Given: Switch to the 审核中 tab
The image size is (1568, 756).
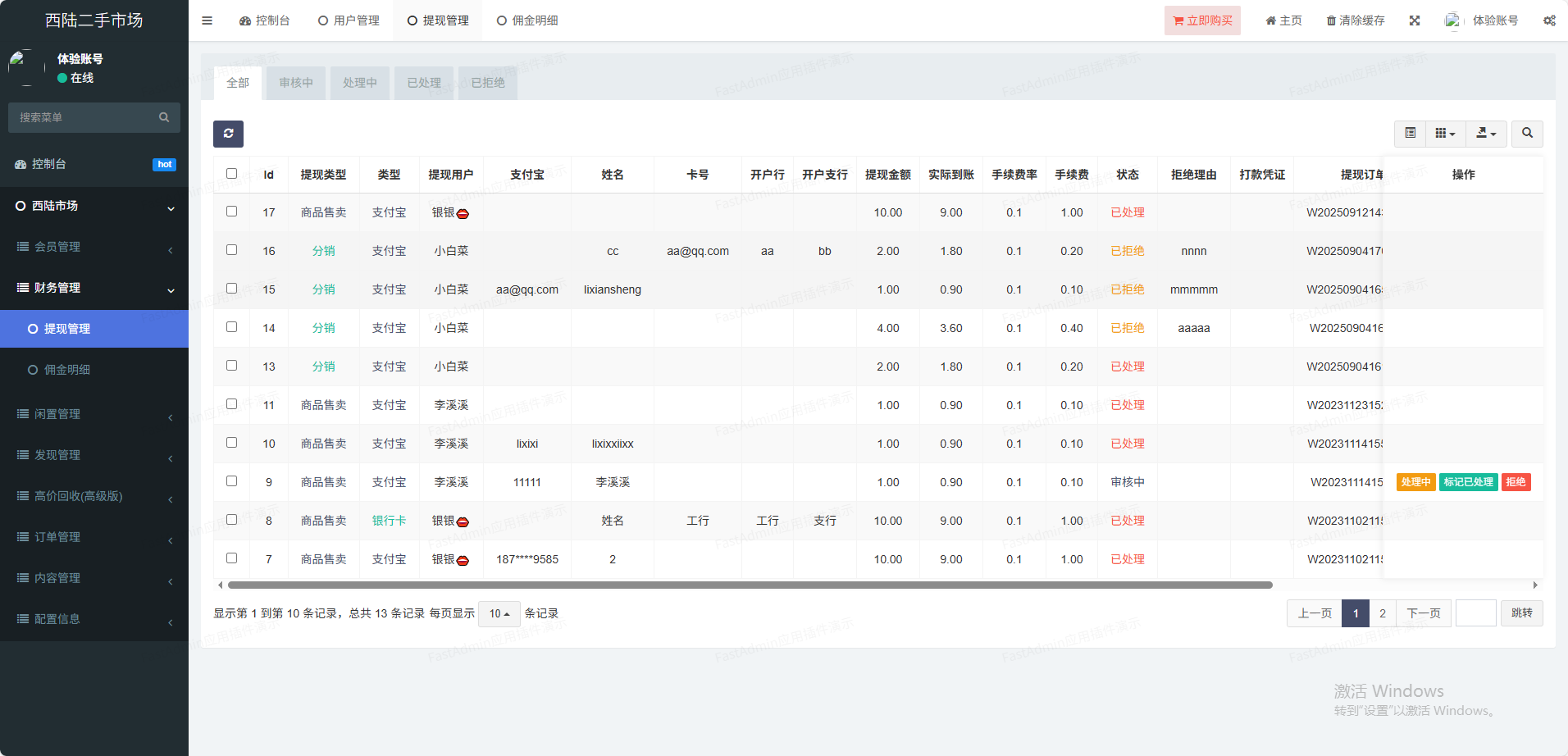Looking at the screenshot, I should point(295,83).
